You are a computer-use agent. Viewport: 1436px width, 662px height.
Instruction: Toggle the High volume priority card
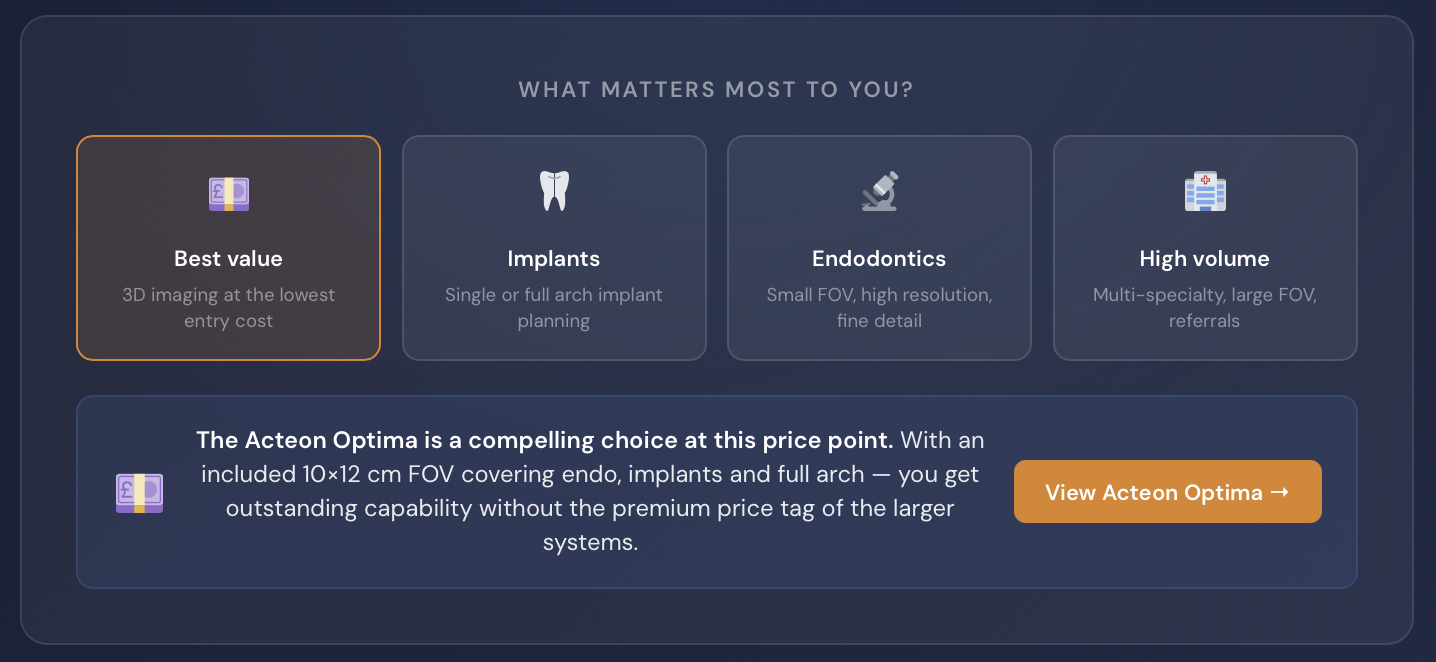pos(1204,248)
